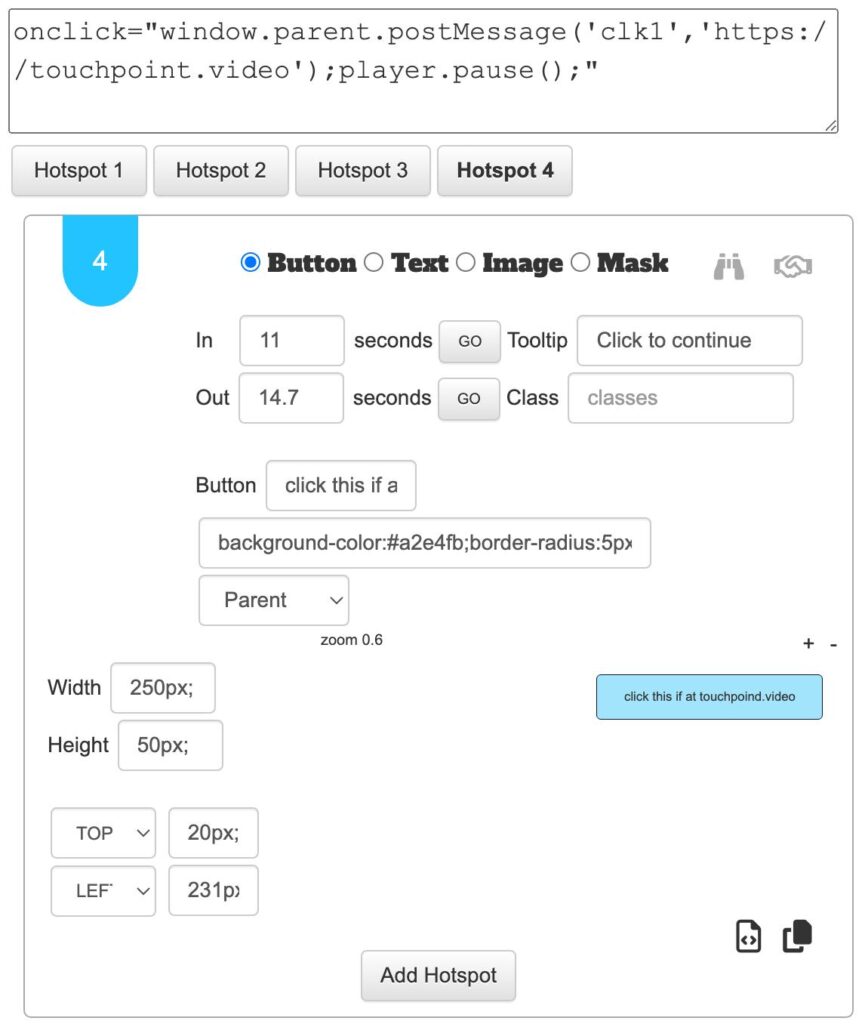The height and width of the screenshot is (1024, 865).
Task: Click the textarea resize handle
Action: [x=830, y=126]
